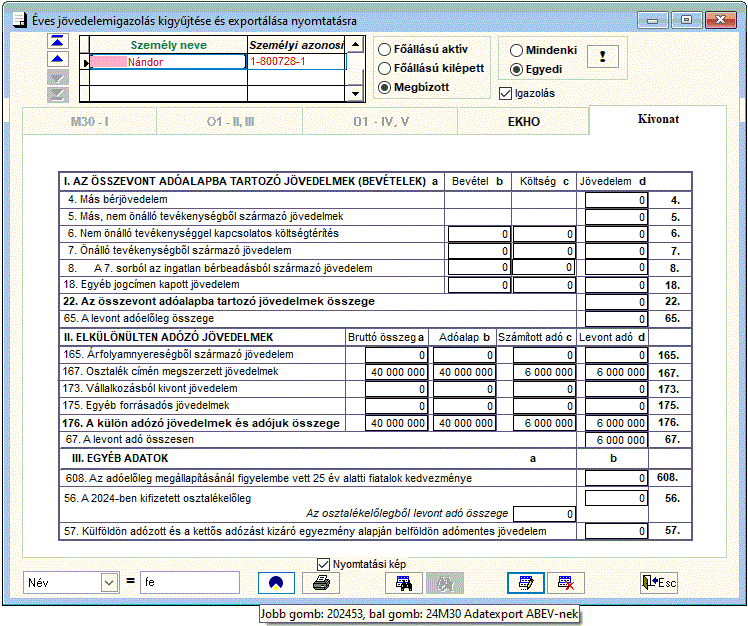Toggle the Nyomtatási kép checkbox
The width and height of the screenshot is (748, 626).
click(323, 564)
